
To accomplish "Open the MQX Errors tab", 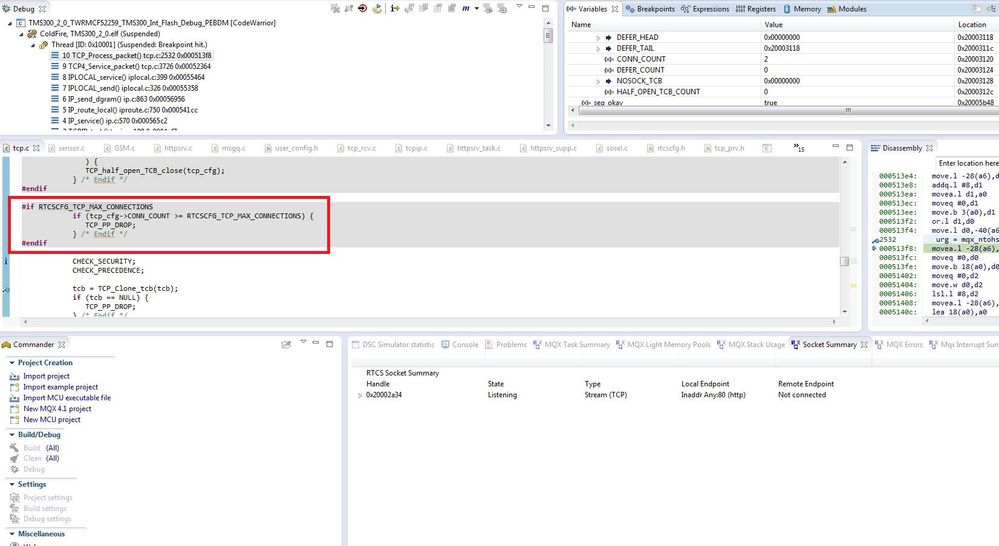I will click(x=898, y=345).
